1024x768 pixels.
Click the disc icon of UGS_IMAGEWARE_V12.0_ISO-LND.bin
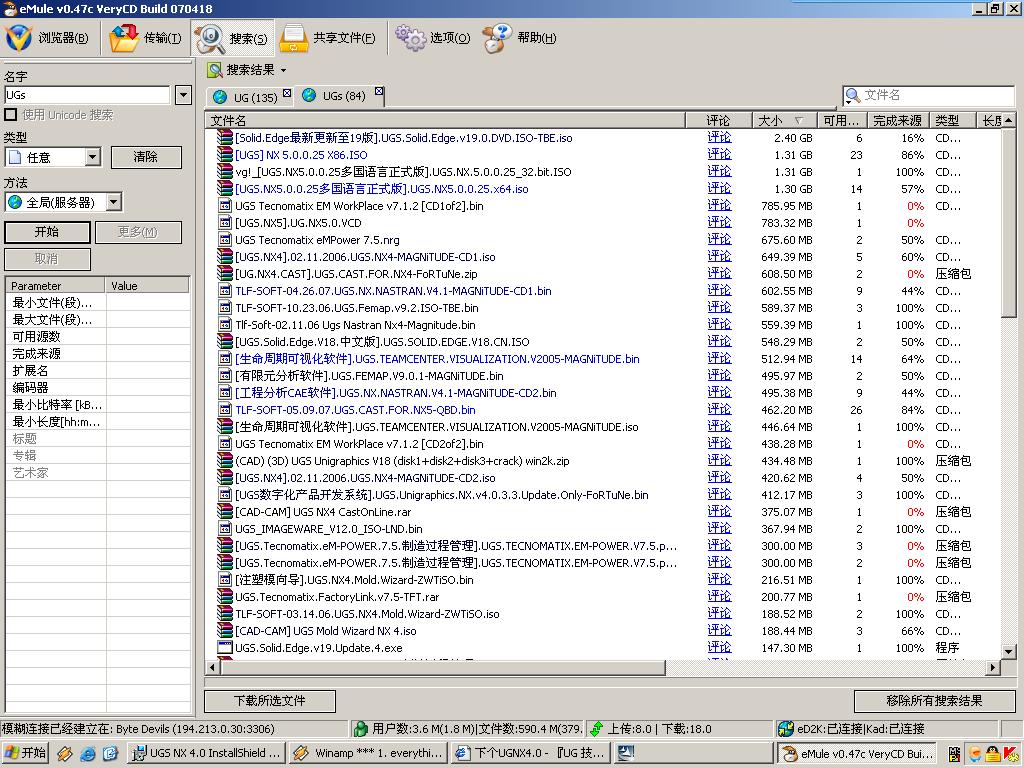(225, 529)
